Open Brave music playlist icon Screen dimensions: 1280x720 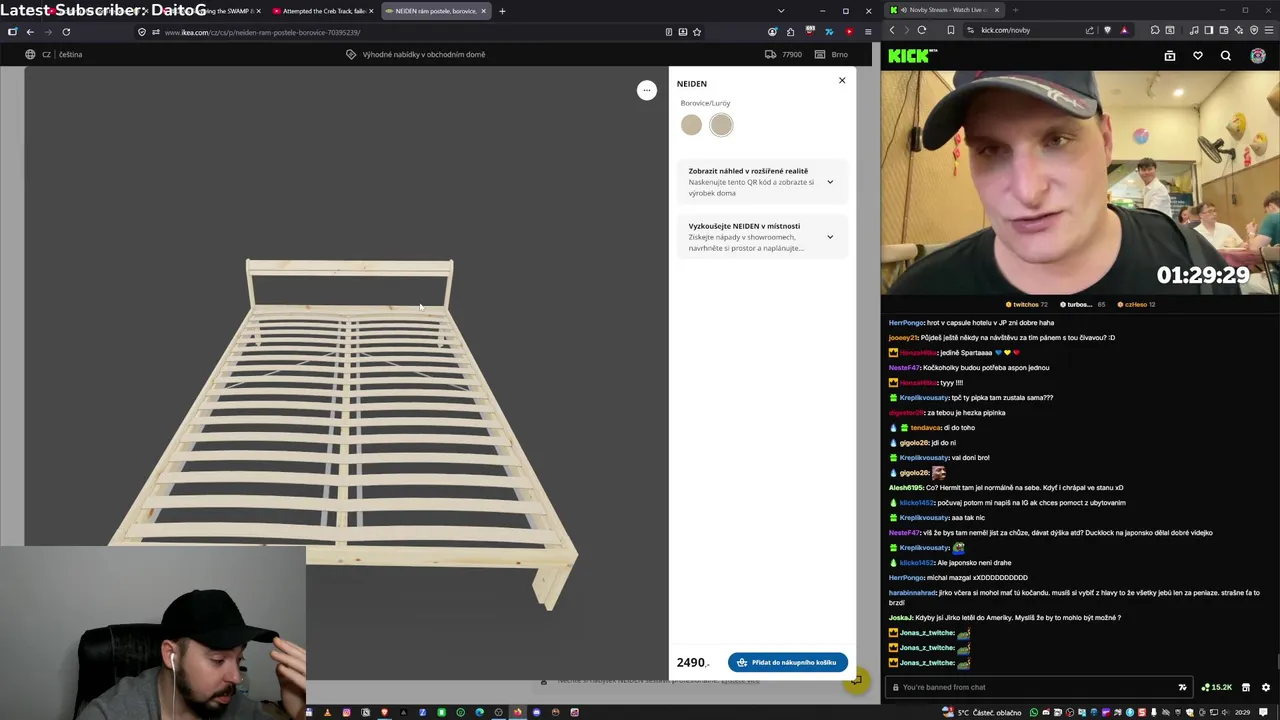pyautogui.click(x=1194, y=30)
